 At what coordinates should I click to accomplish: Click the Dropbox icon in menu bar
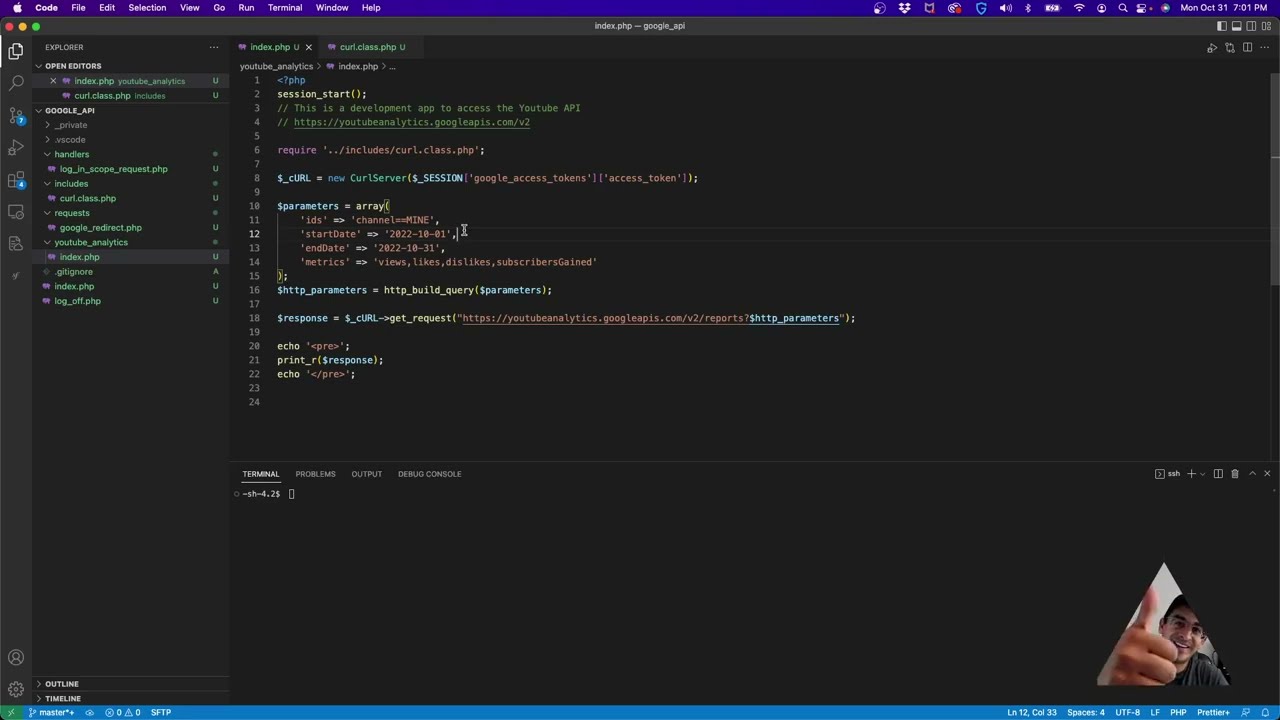pyautogui.click(x=904, y=8)
